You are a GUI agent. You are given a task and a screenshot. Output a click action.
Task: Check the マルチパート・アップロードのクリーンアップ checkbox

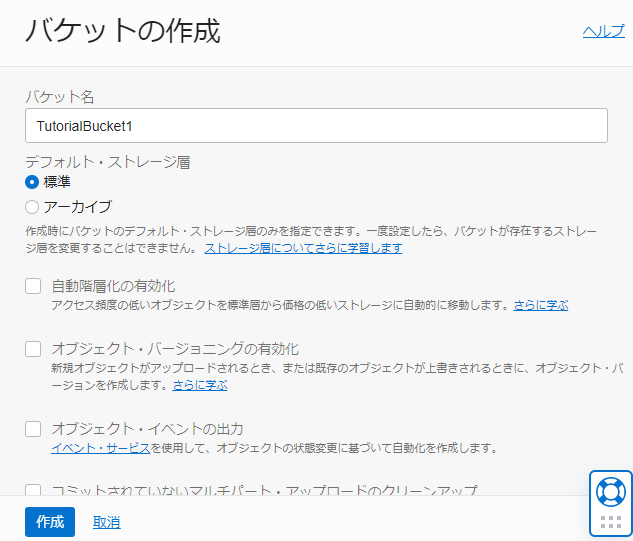pos(33,491)
